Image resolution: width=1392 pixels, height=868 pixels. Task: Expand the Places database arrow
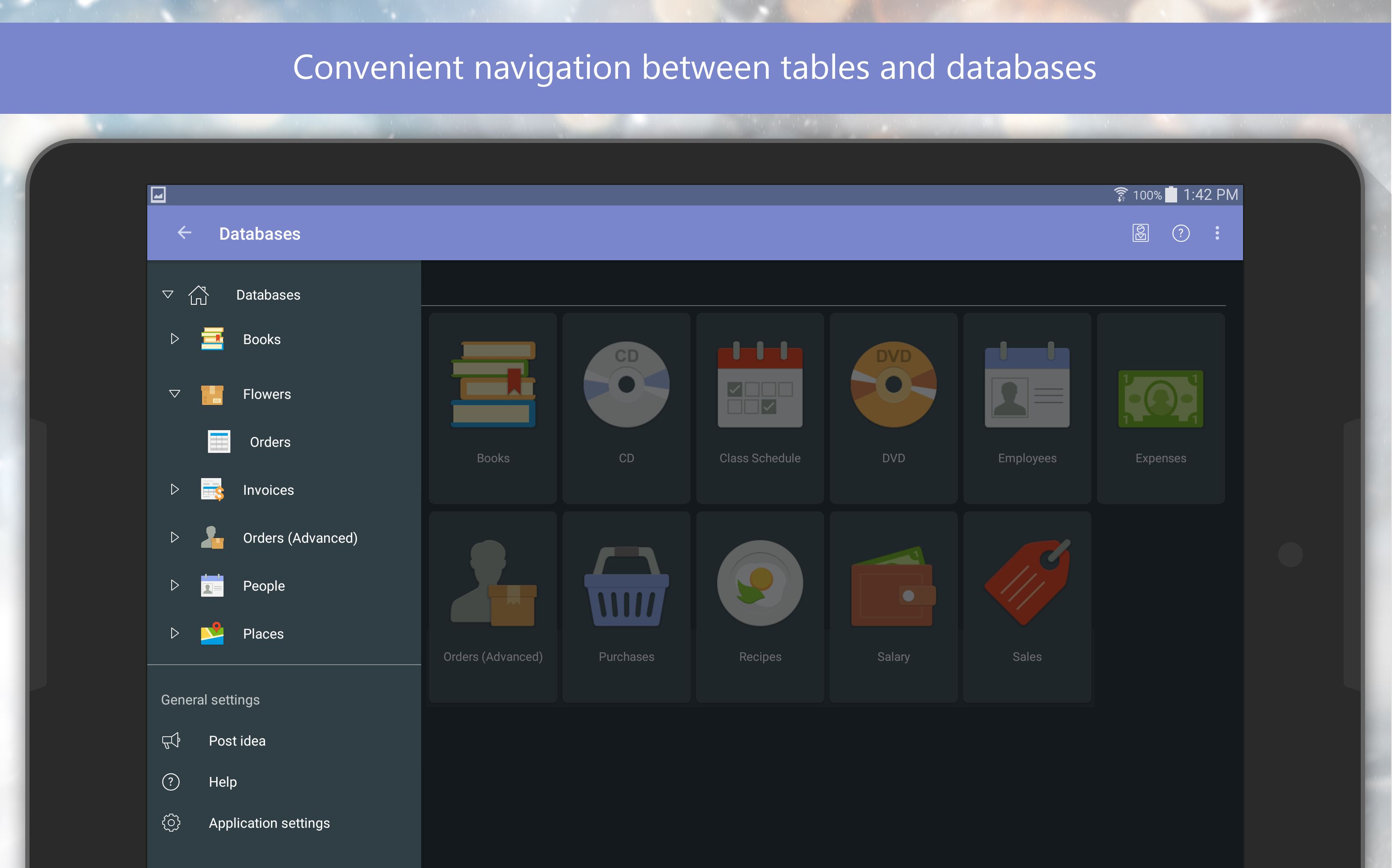175,633
